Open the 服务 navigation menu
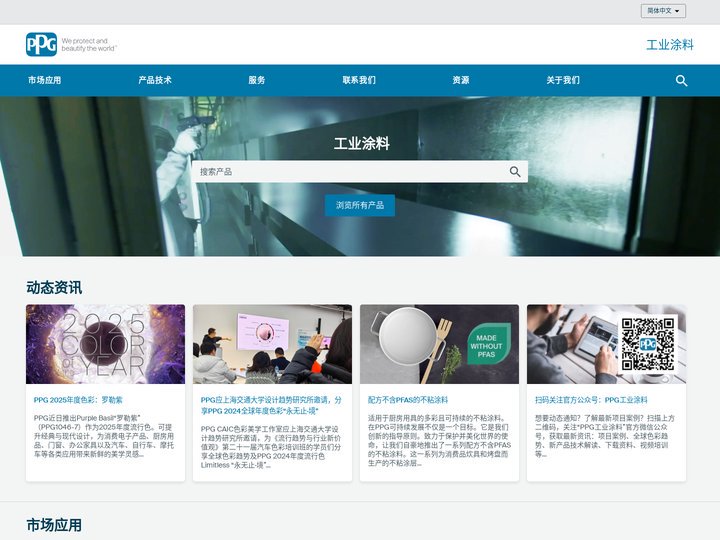Viewport: 720px width, 540px height. click(257, 80)
